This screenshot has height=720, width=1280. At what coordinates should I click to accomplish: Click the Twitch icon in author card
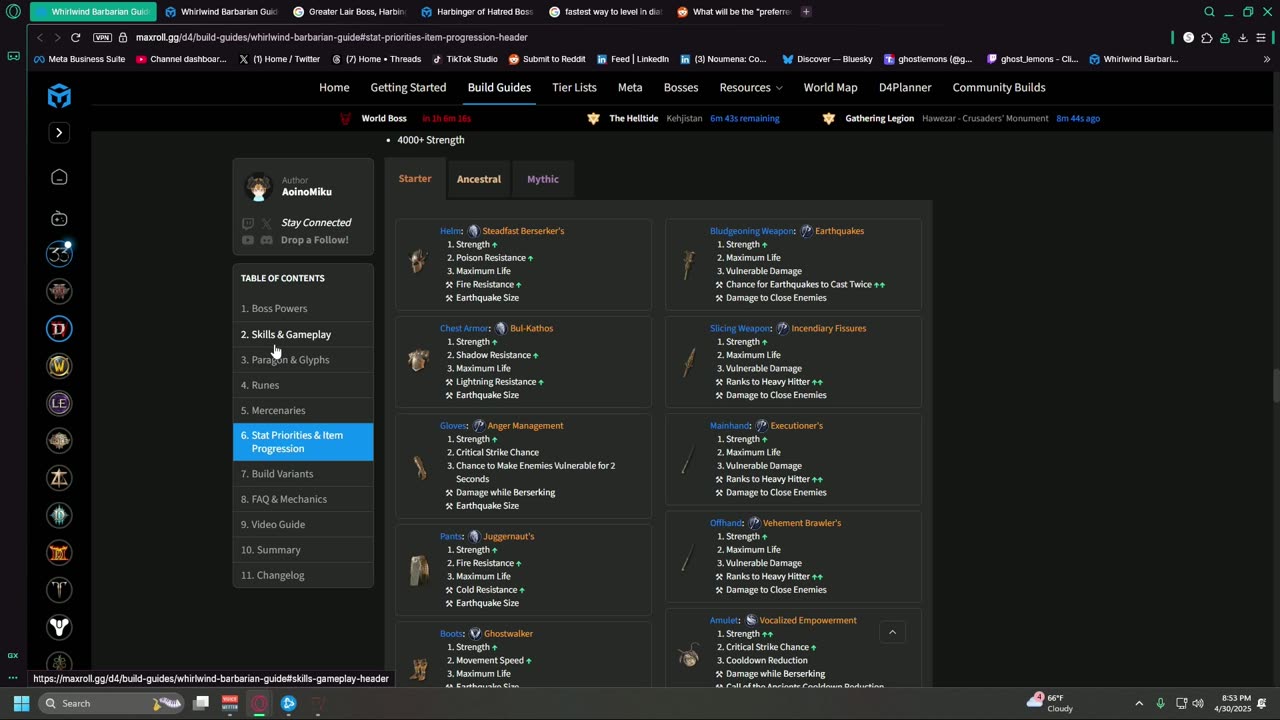[x=248, y=223]
